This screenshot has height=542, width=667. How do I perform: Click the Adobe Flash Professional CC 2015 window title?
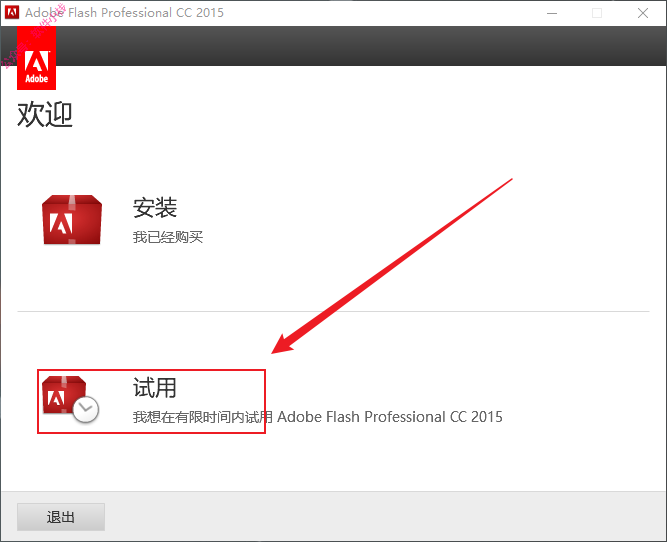tap(124, 13)
